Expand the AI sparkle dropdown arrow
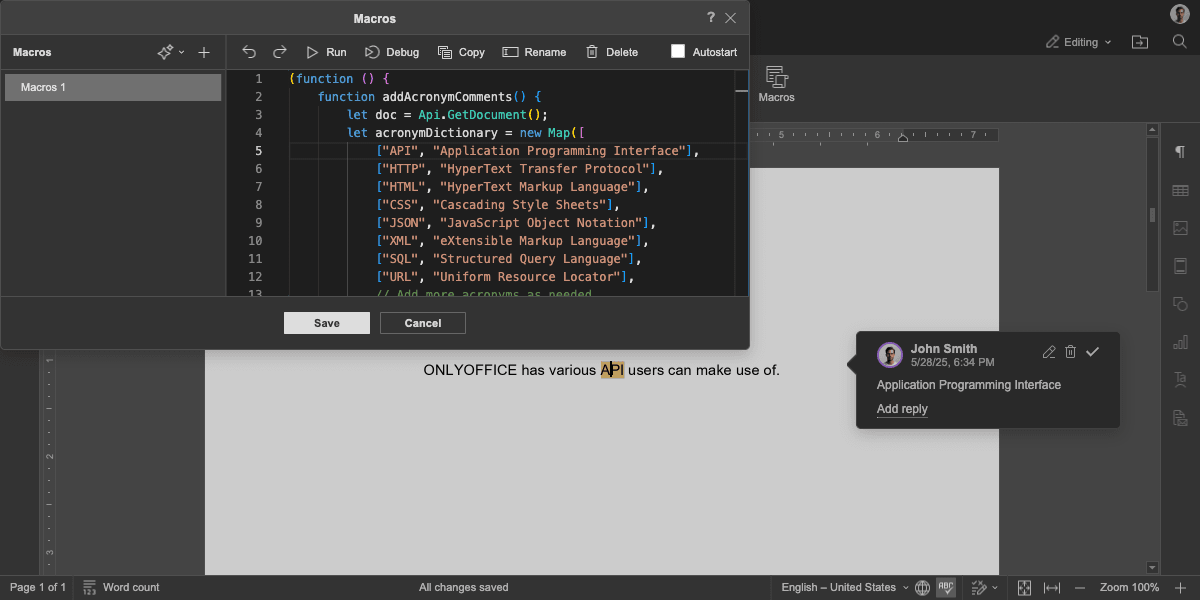The image size is (1200, 600). (181, 52)
